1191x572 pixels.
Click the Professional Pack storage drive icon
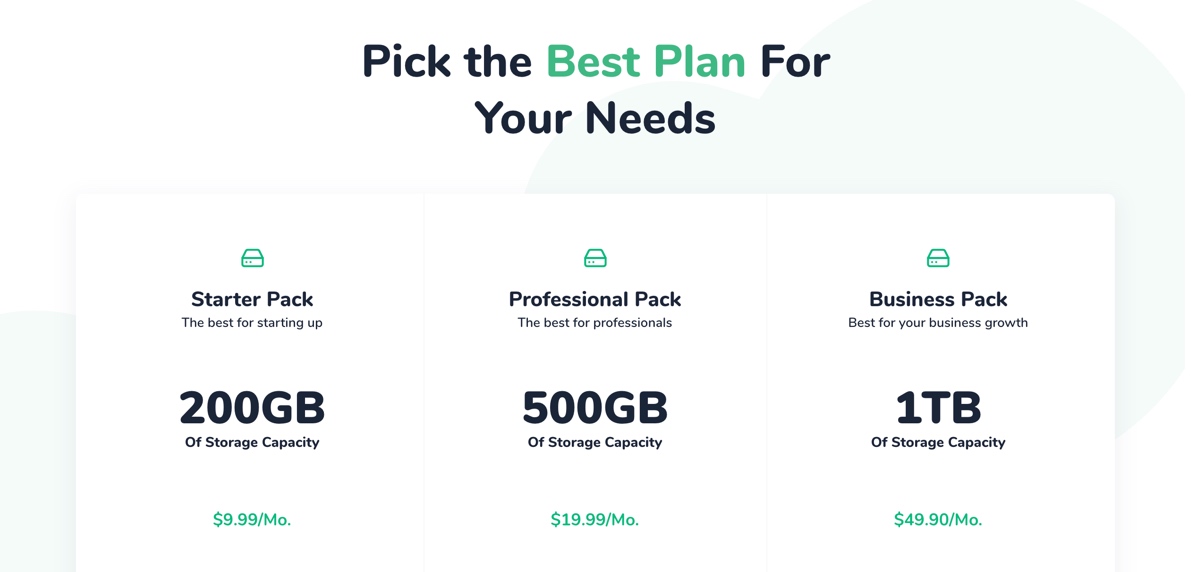595,258
